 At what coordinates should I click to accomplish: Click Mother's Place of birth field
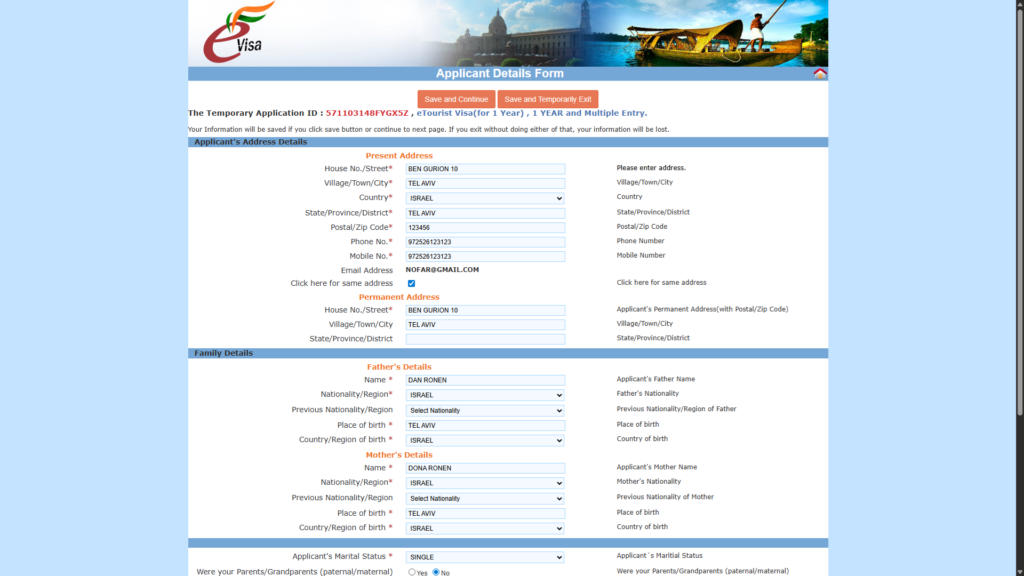pos(485,514)
